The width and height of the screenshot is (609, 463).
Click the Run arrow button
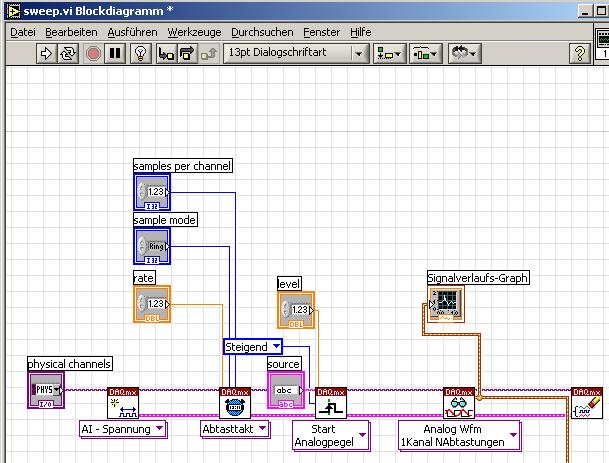[x=46, y=53]
